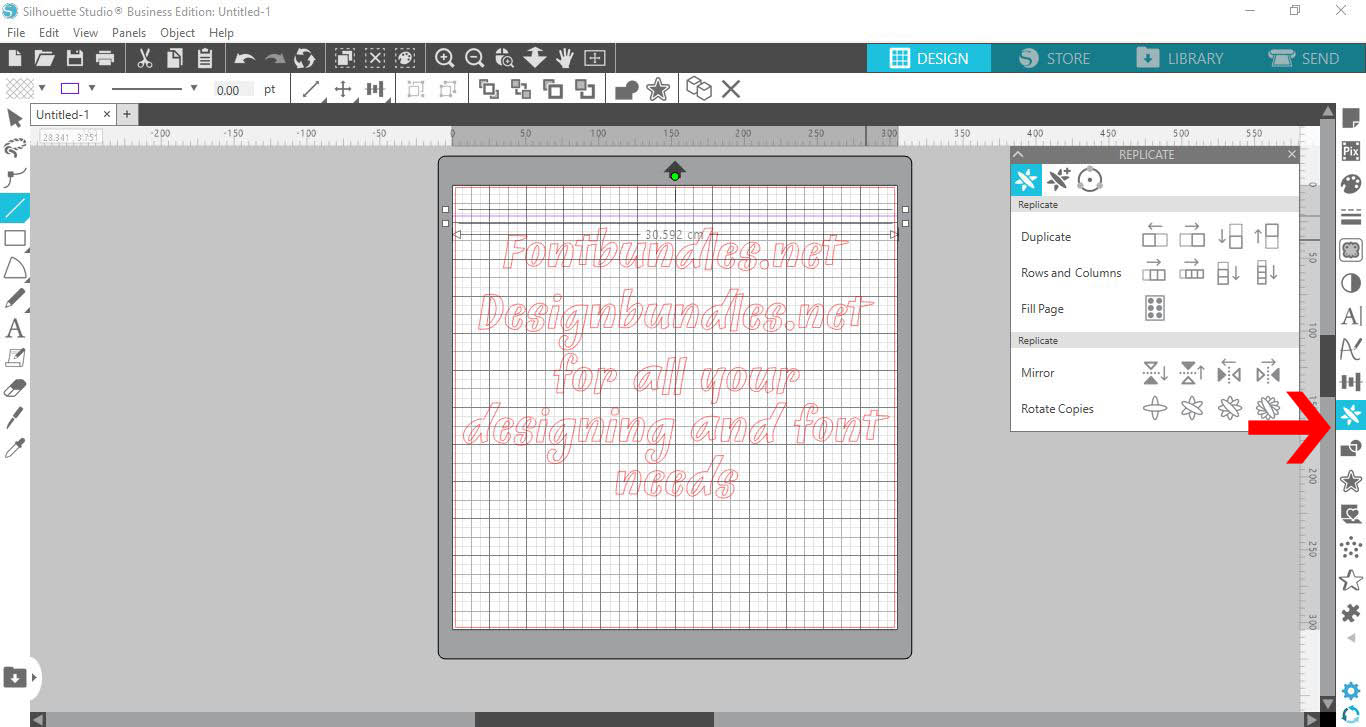Screen dimensions: 1366x727
Task: Open the Line Style panel icon
Action: (1350, 217)
